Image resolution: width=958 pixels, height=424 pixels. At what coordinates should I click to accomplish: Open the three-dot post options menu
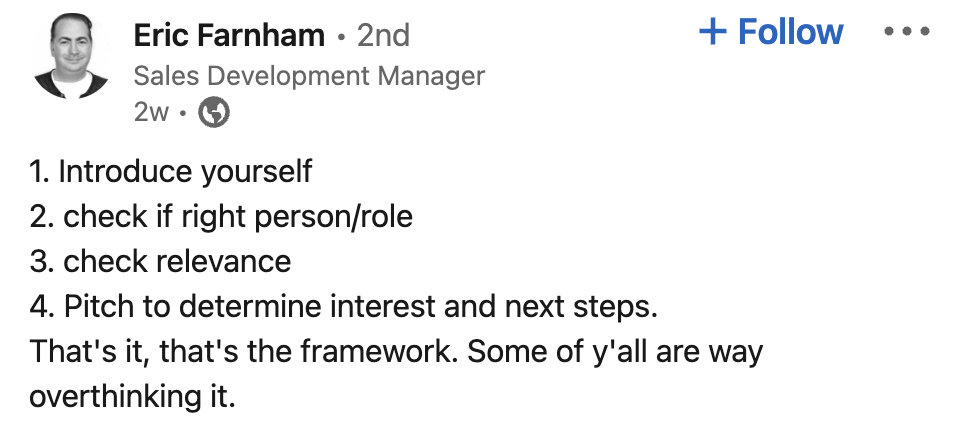pos(907,32)
